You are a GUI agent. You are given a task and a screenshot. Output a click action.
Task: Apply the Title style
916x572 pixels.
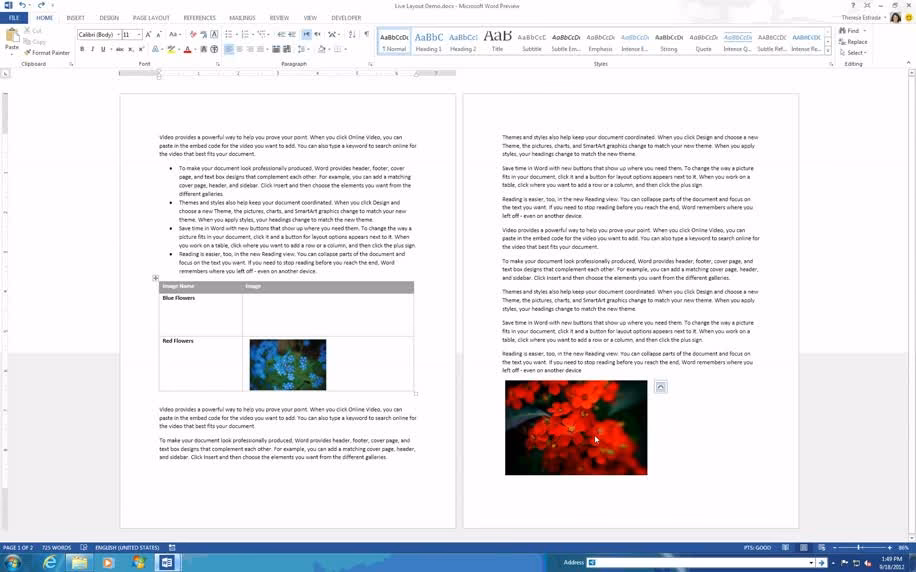click(498, 41)
